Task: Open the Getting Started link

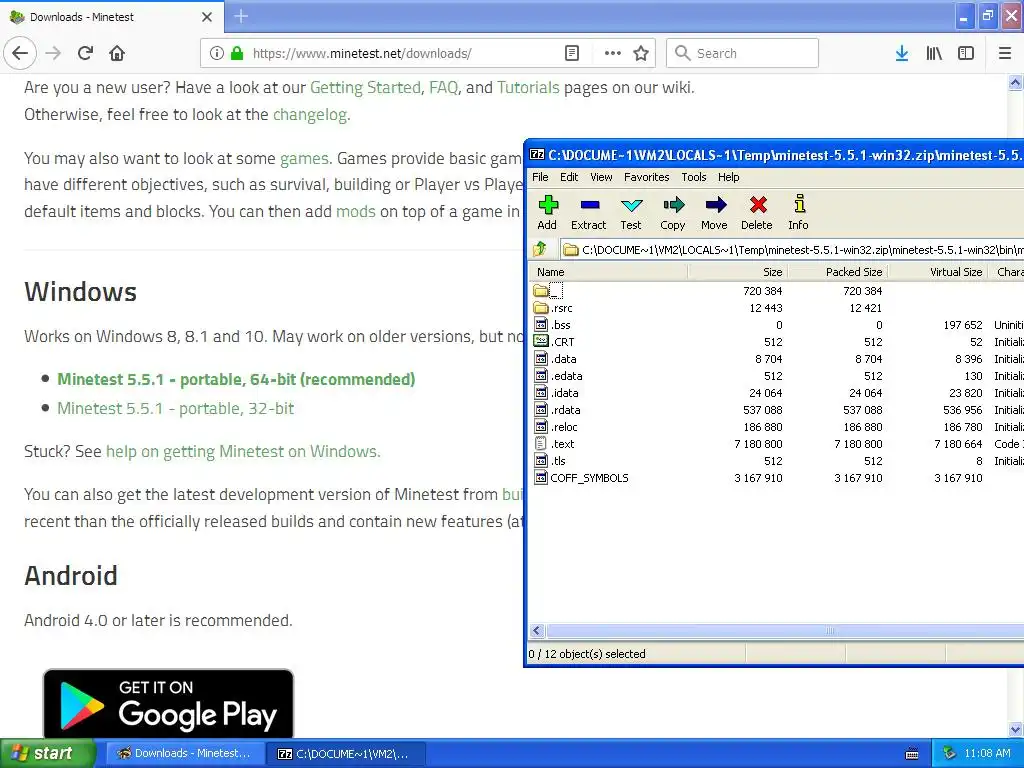Action: (x=365, y=88)
